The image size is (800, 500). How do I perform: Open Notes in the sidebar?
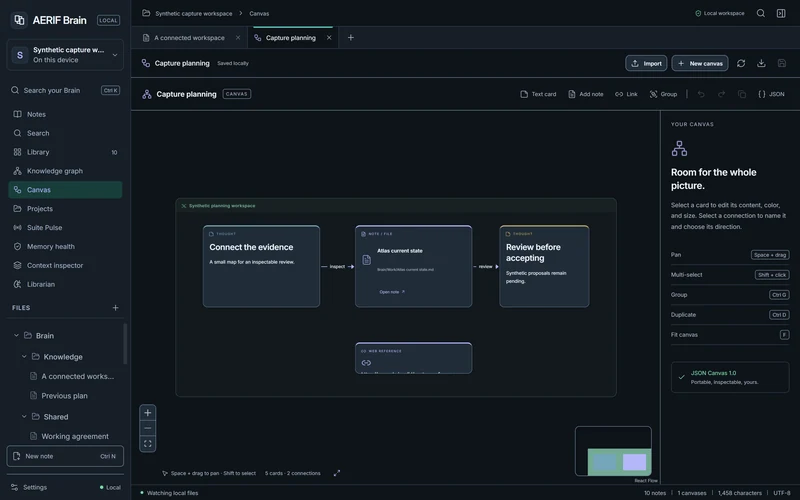65,114
